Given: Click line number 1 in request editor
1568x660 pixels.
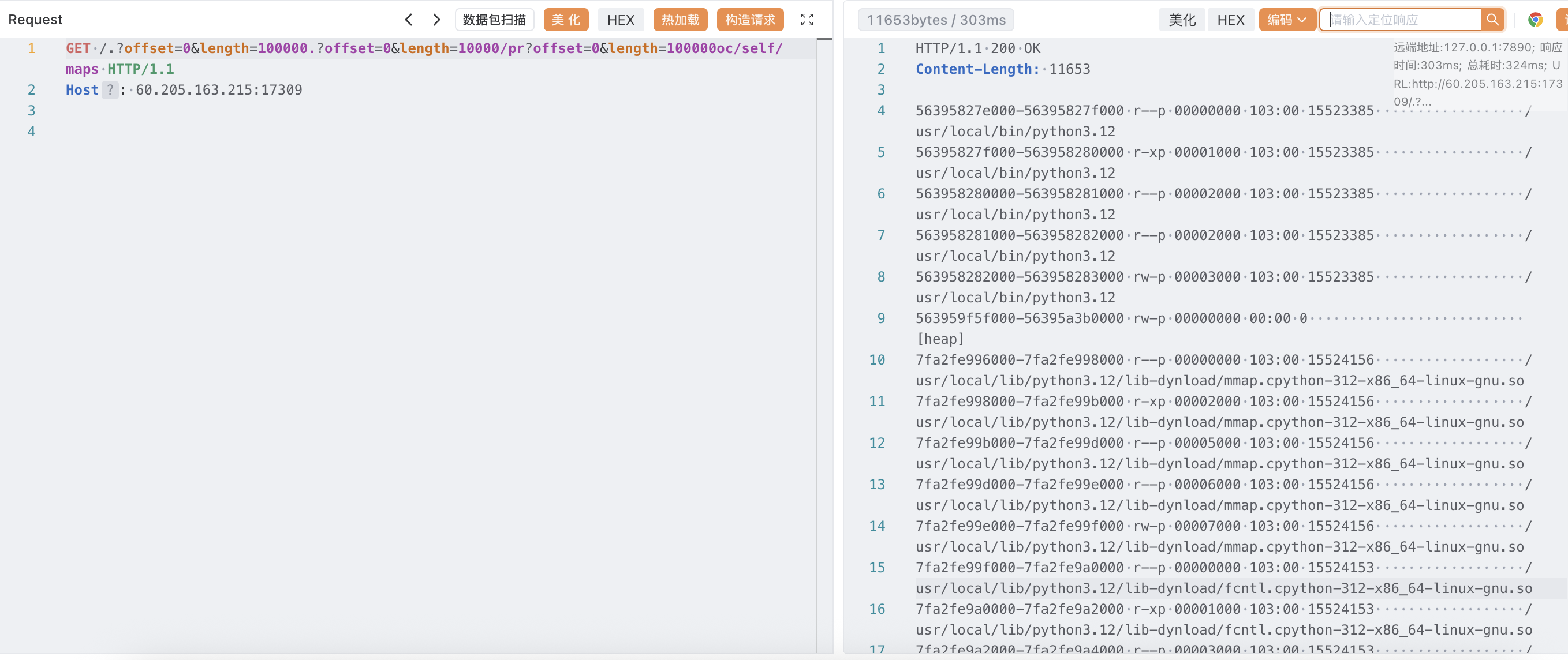Looking at the screenshot, I should point(31,48).
